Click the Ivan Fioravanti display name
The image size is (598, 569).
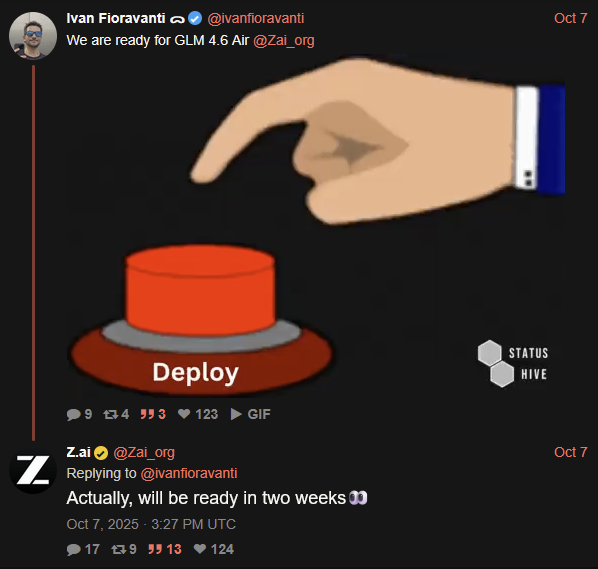(116, 18)
